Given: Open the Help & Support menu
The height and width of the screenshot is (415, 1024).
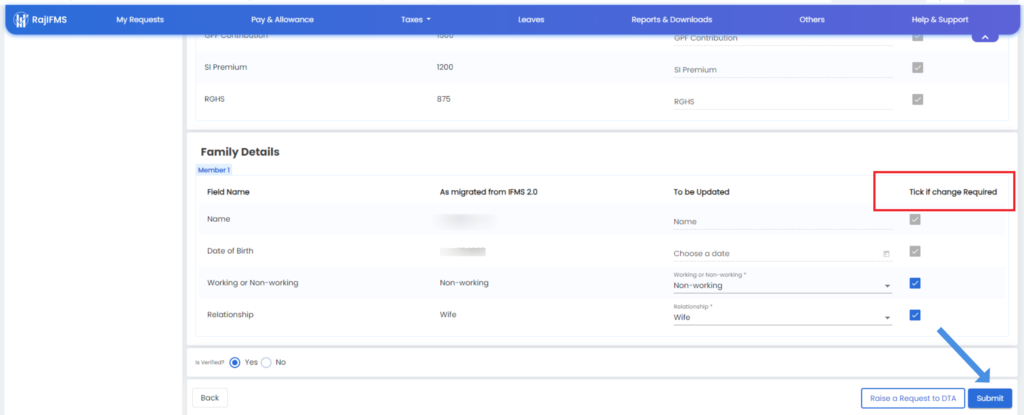Looking at the screenshot, I should point(940,20).
